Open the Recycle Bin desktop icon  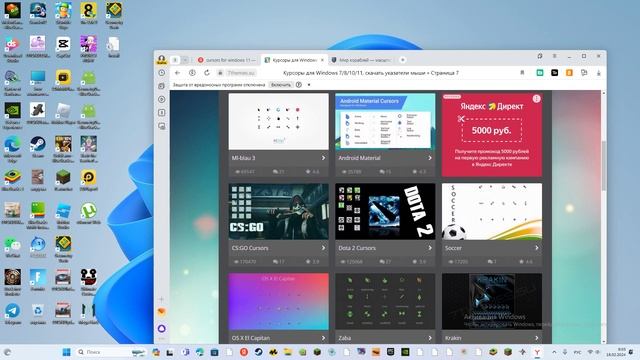coord(38,314)
